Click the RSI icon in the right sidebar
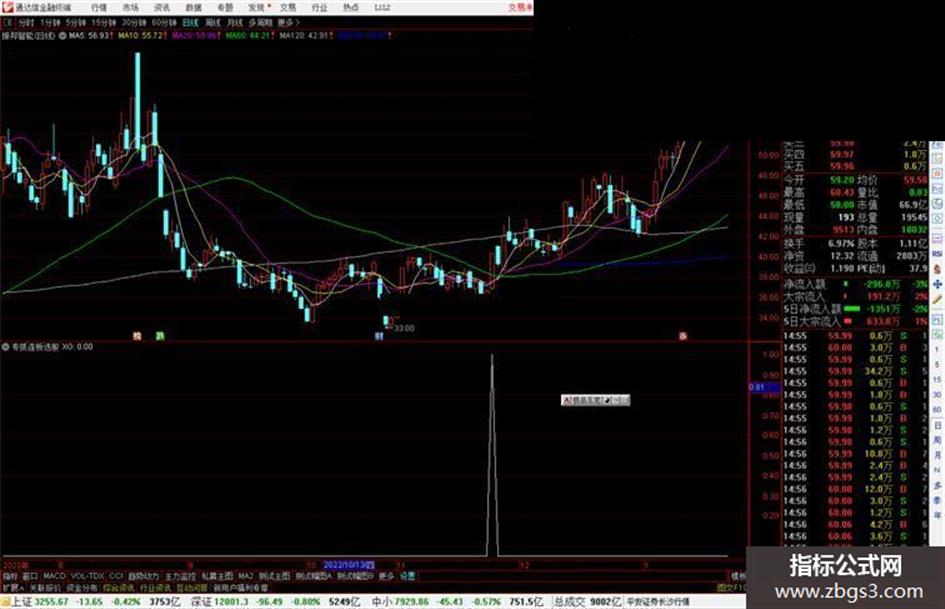The width and height of the screenshot is (945, 609). (x=937, y=253)
